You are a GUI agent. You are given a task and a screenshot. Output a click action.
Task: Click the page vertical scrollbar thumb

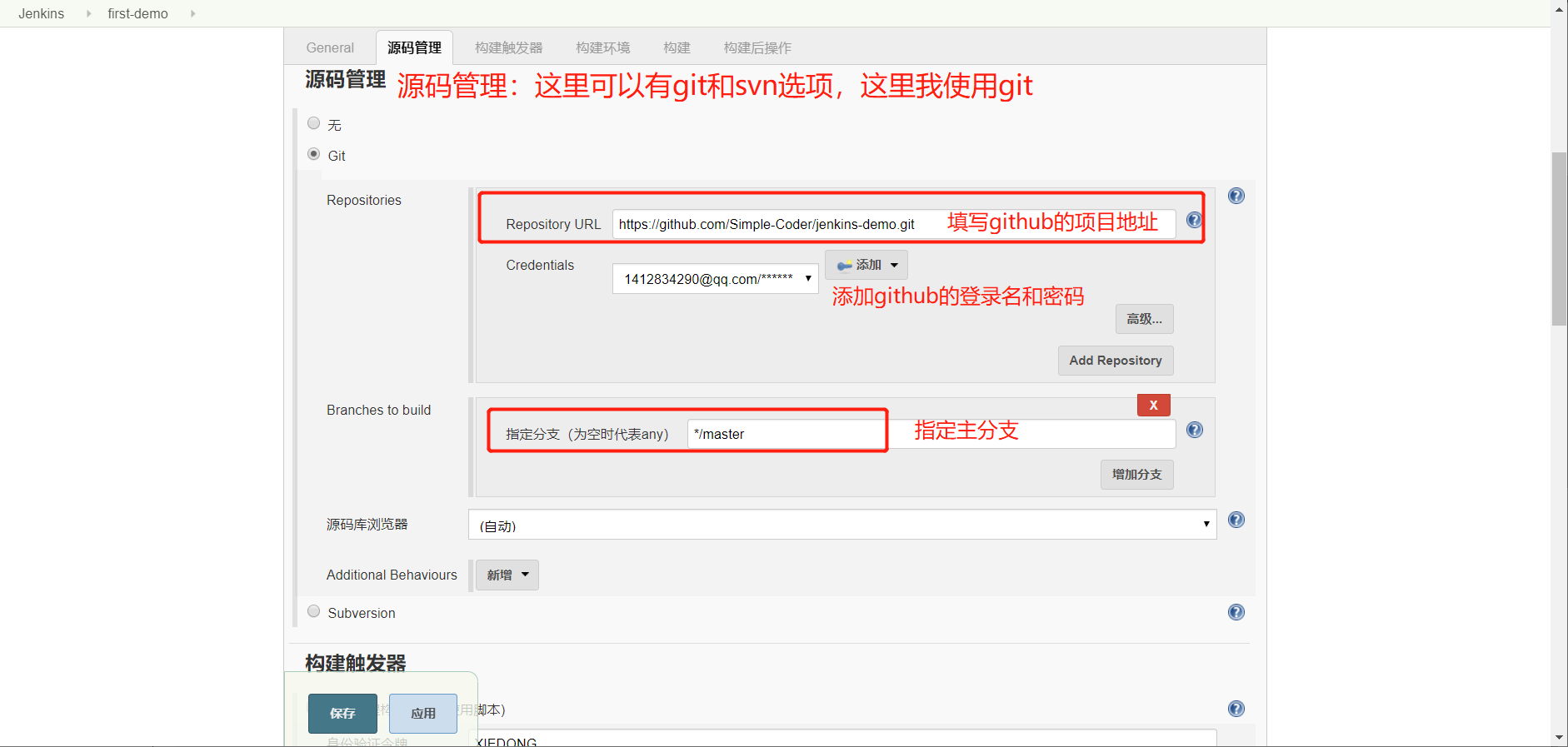tap(1559, 239)
